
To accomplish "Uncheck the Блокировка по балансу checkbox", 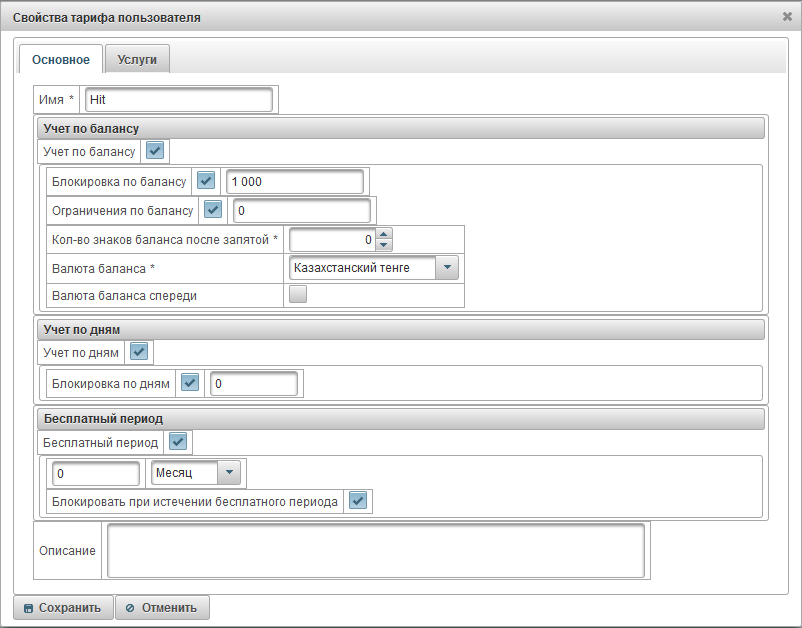I will click(206, 181).
